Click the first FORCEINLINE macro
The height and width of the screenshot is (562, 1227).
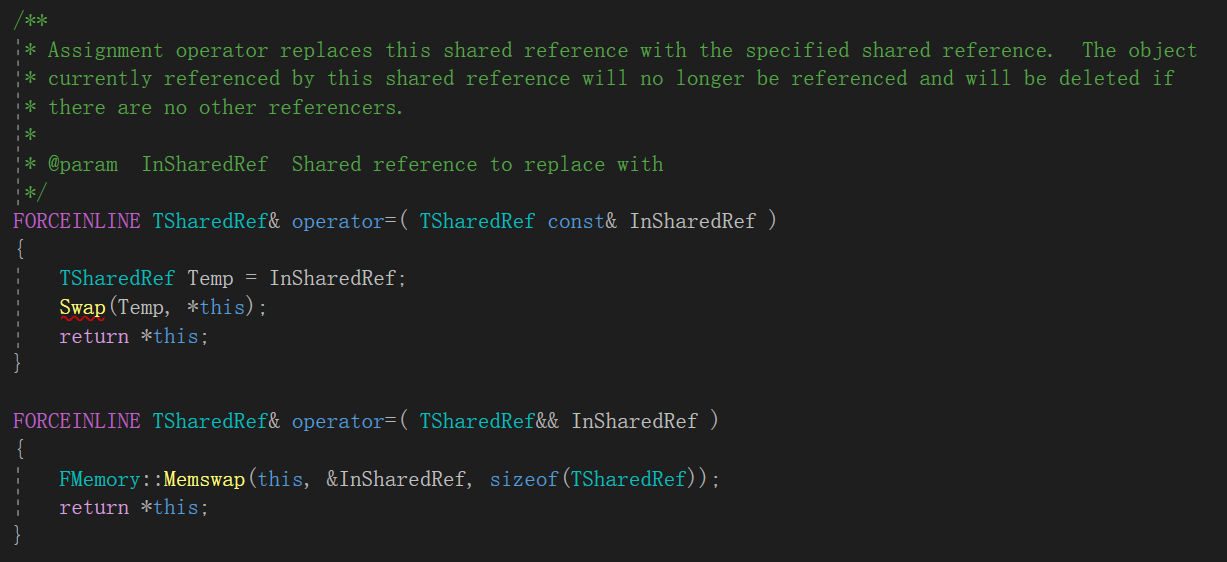pyautogui.click(x=76, y=221)
